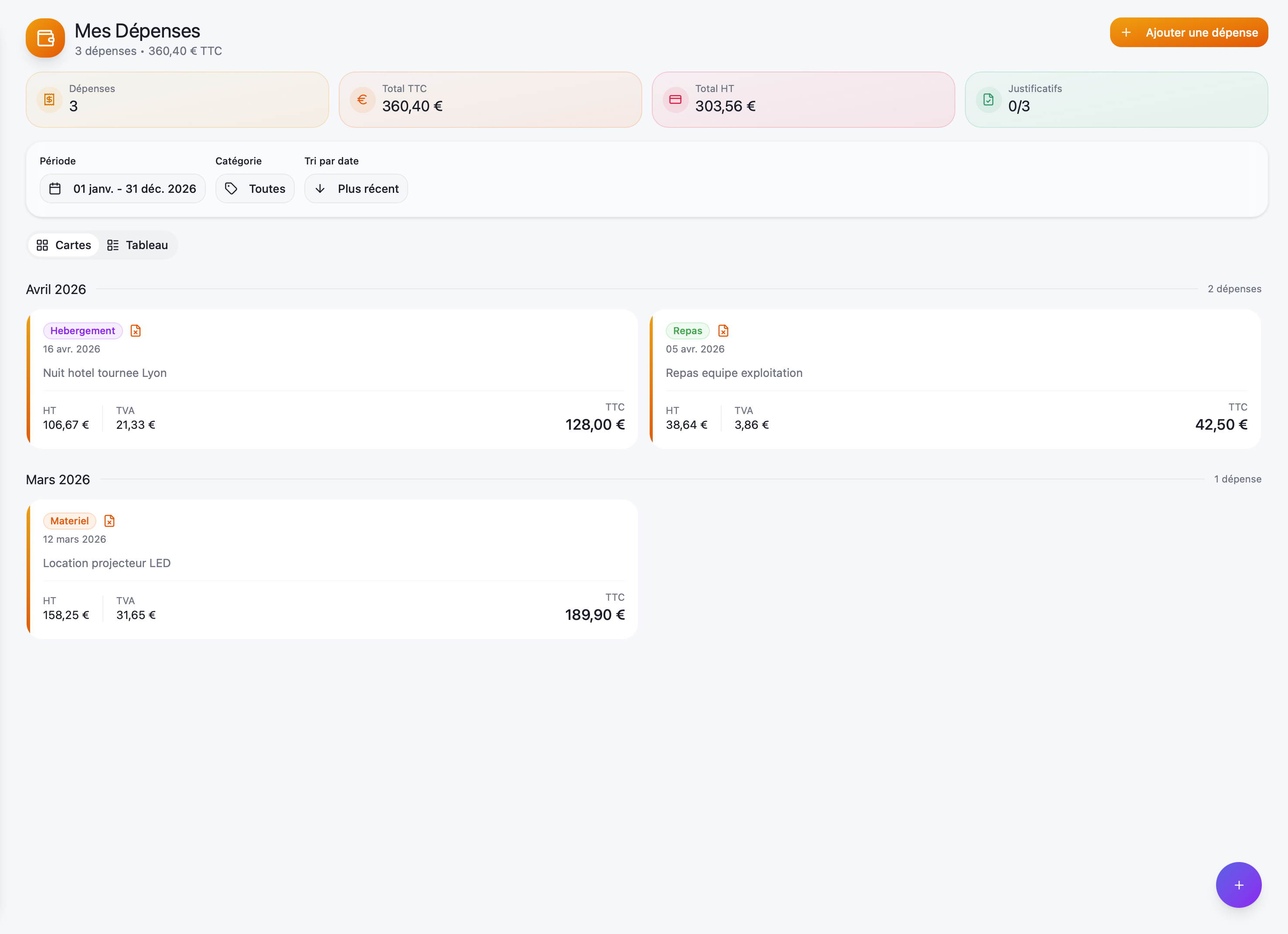Open the Repas equipe exploitation card

point(955,379)
